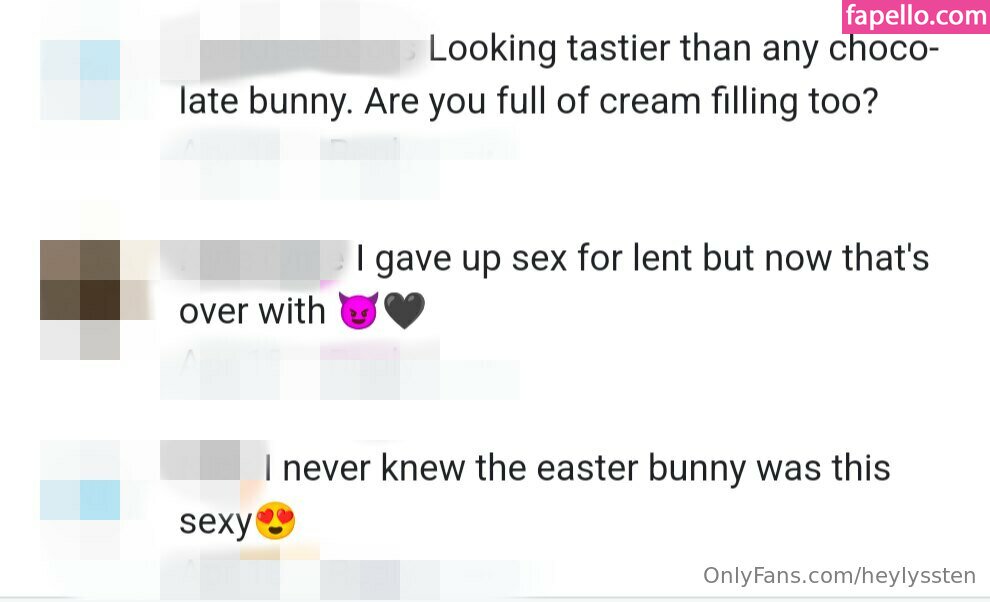Screen dimensions: 990x602
Task: Click the "over with" text line
Action: point(252,312)
